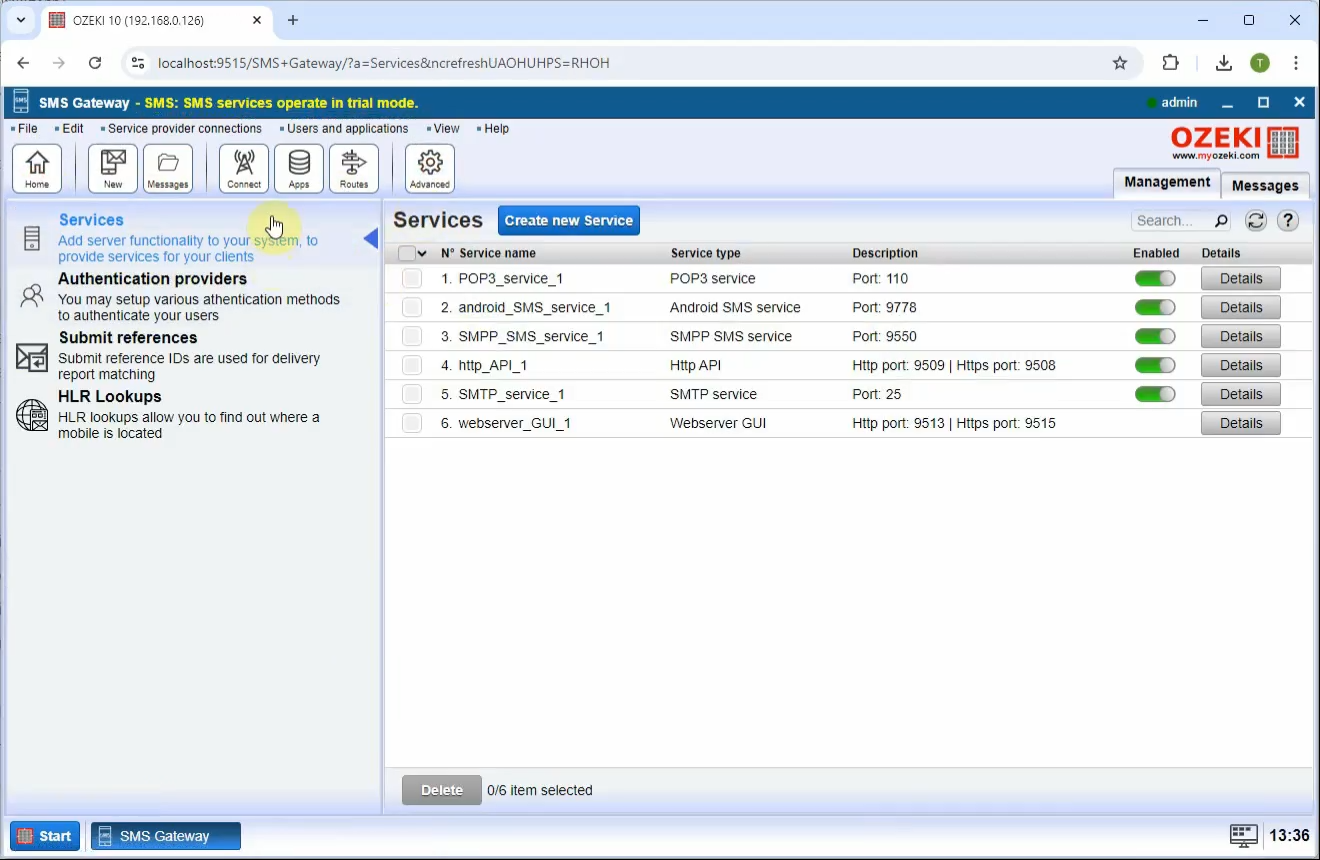Image resolution: width=1320 pixels, height=860 pixels.
Task: Toggle off the SMTP_service_1 service switch
Action: click(x=1155, y=395)
